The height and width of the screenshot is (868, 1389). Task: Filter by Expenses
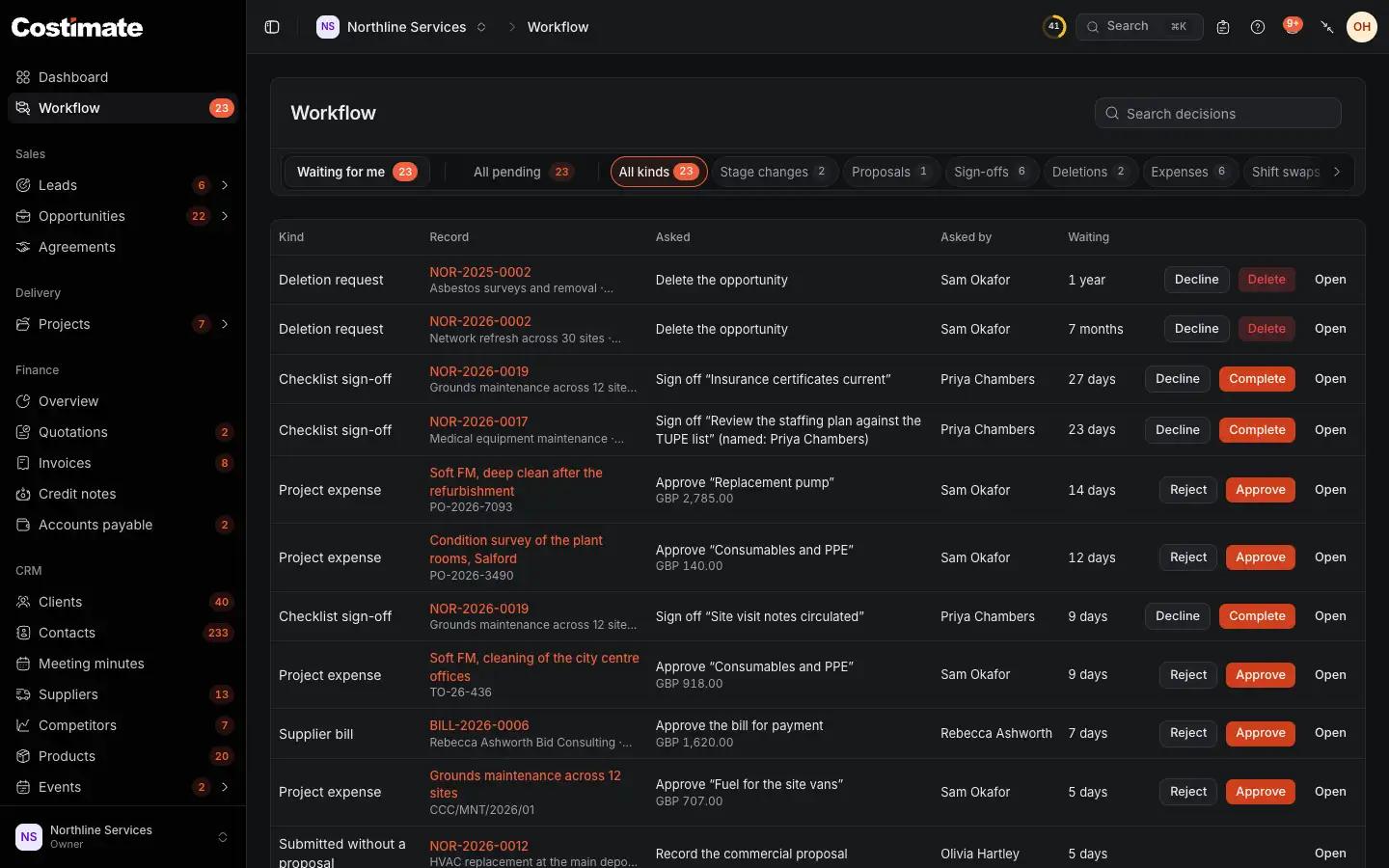(x=1189, y=172)
